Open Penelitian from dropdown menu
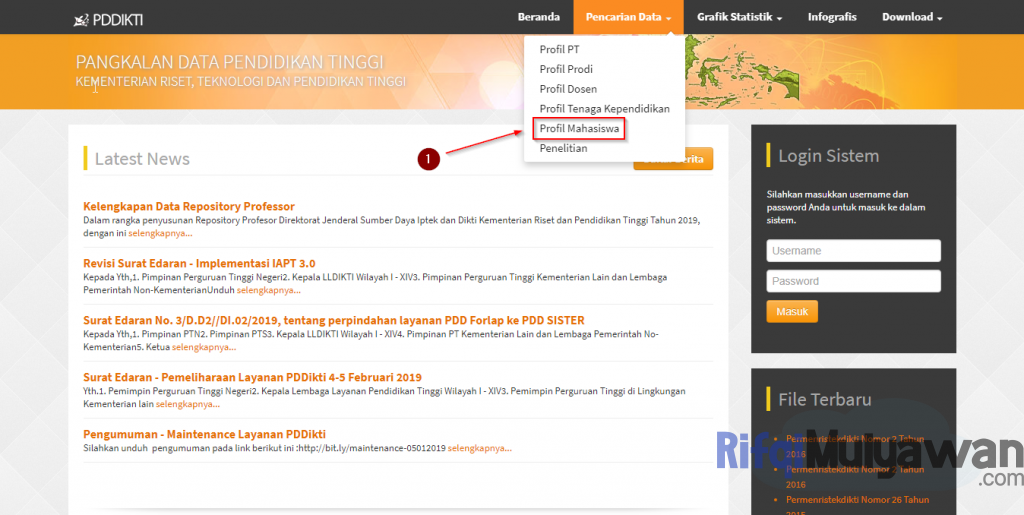 tap(564, 148)
